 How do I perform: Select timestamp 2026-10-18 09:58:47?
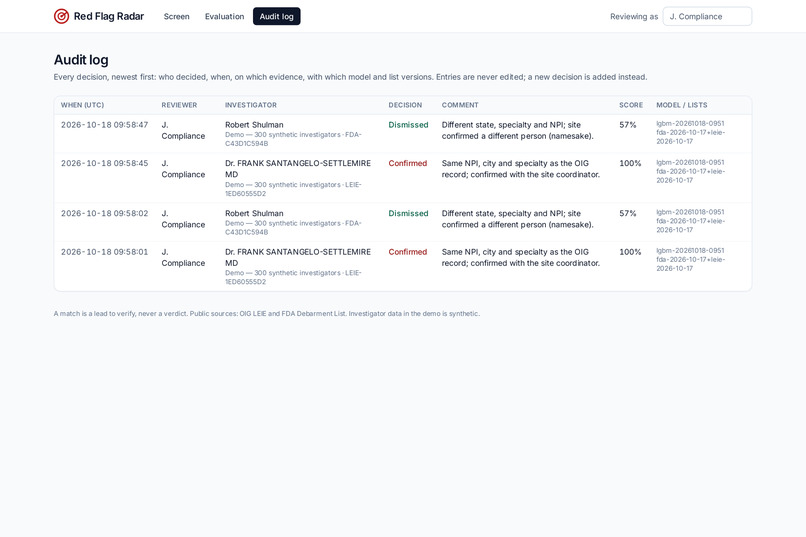click(104, 125)
